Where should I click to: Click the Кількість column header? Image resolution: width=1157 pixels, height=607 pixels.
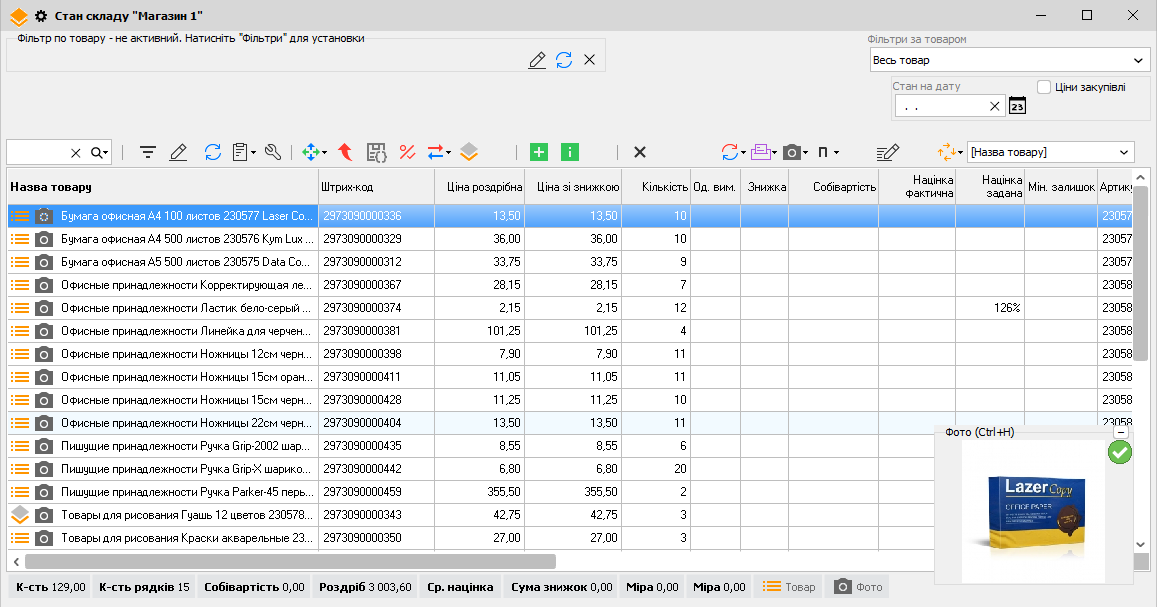coord(664,187)
